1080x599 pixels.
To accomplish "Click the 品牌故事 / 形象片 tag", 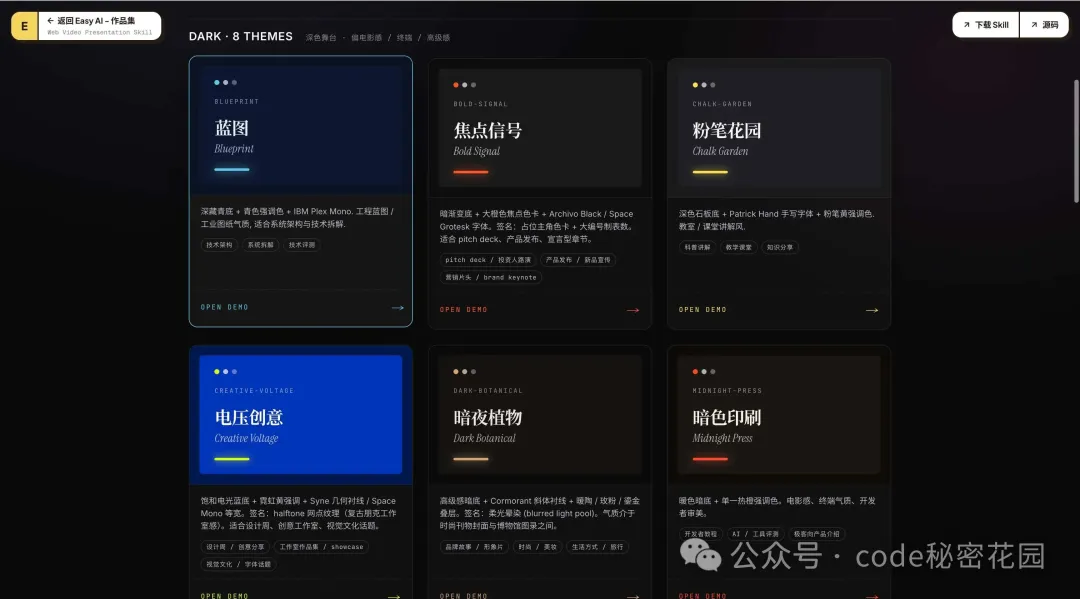I will click(474, 547).
